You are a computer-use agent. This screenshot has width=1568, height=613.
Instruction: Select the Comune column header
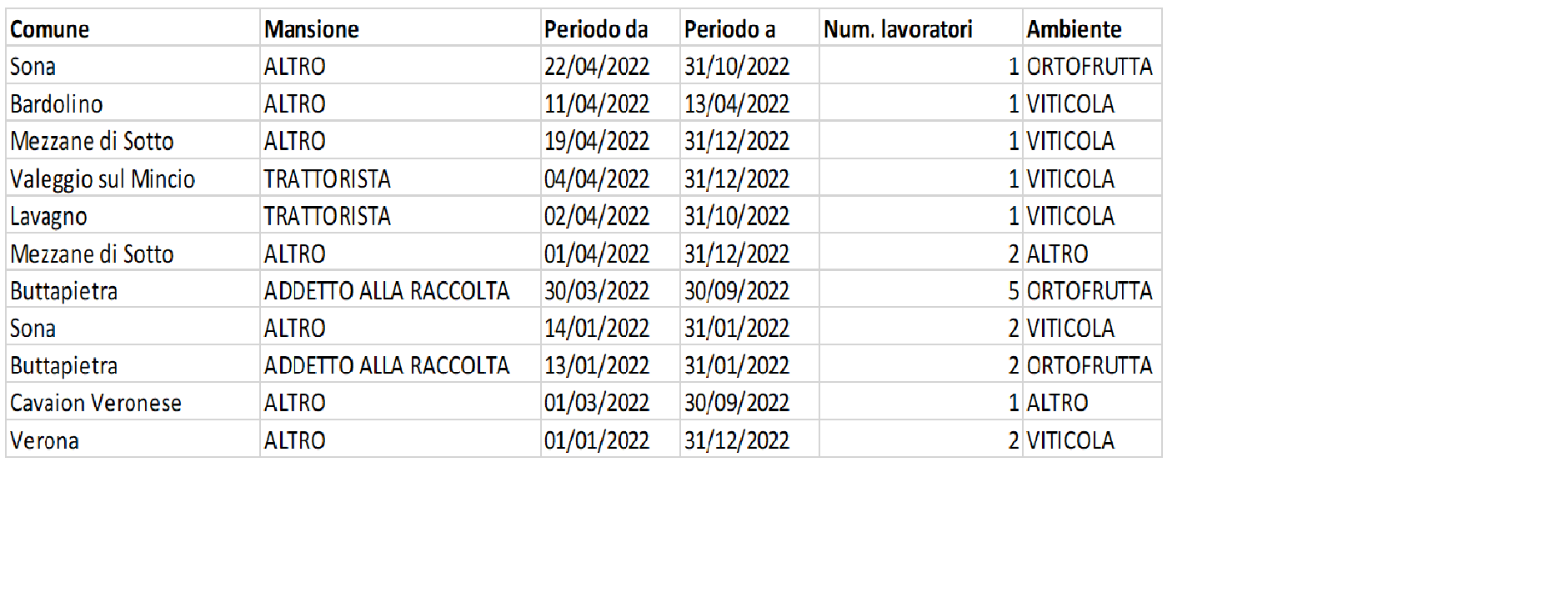pos(133,29)
